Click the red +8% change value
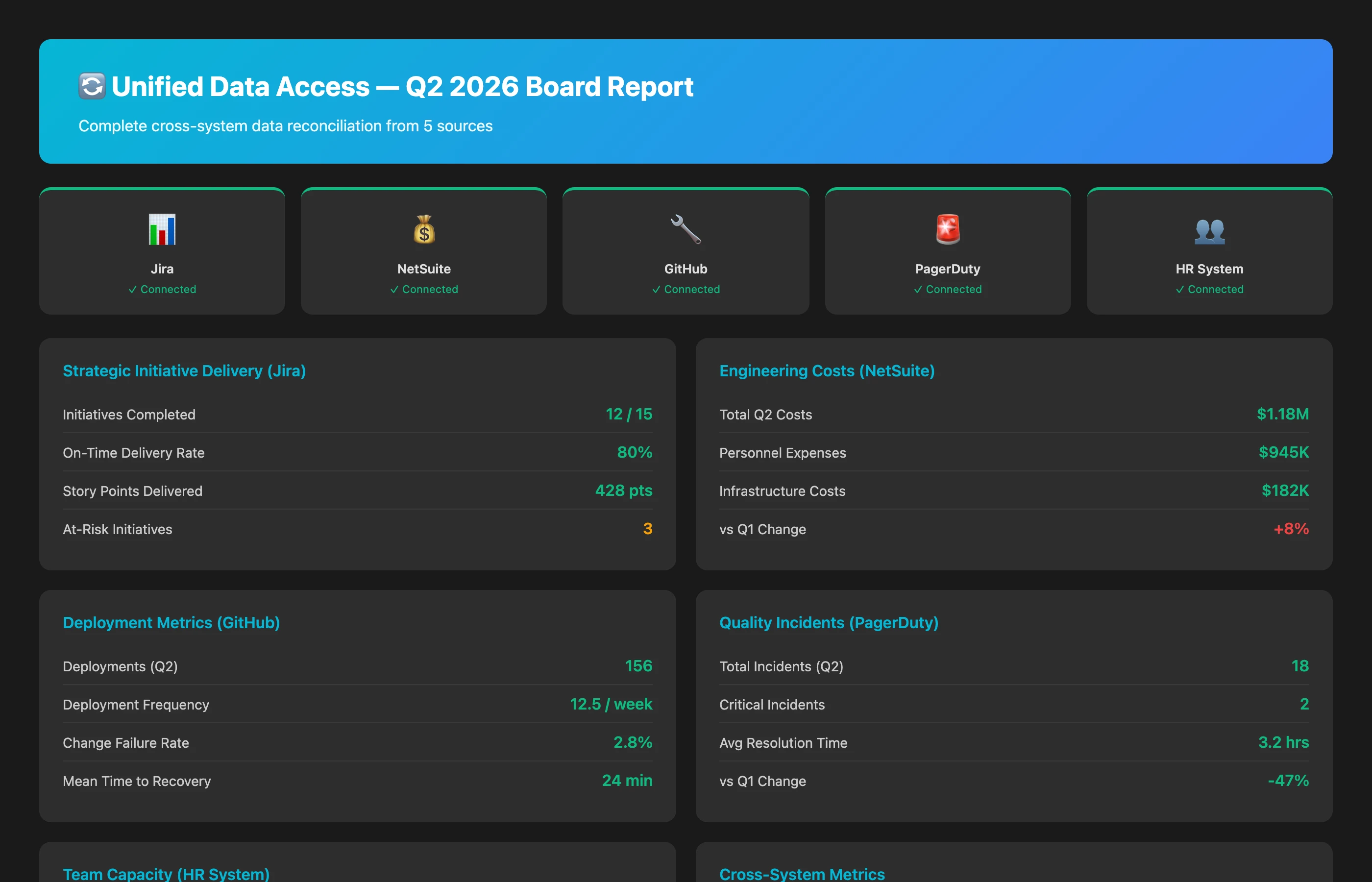This screenshot has height=882, width=1372. pos(1291,529)
